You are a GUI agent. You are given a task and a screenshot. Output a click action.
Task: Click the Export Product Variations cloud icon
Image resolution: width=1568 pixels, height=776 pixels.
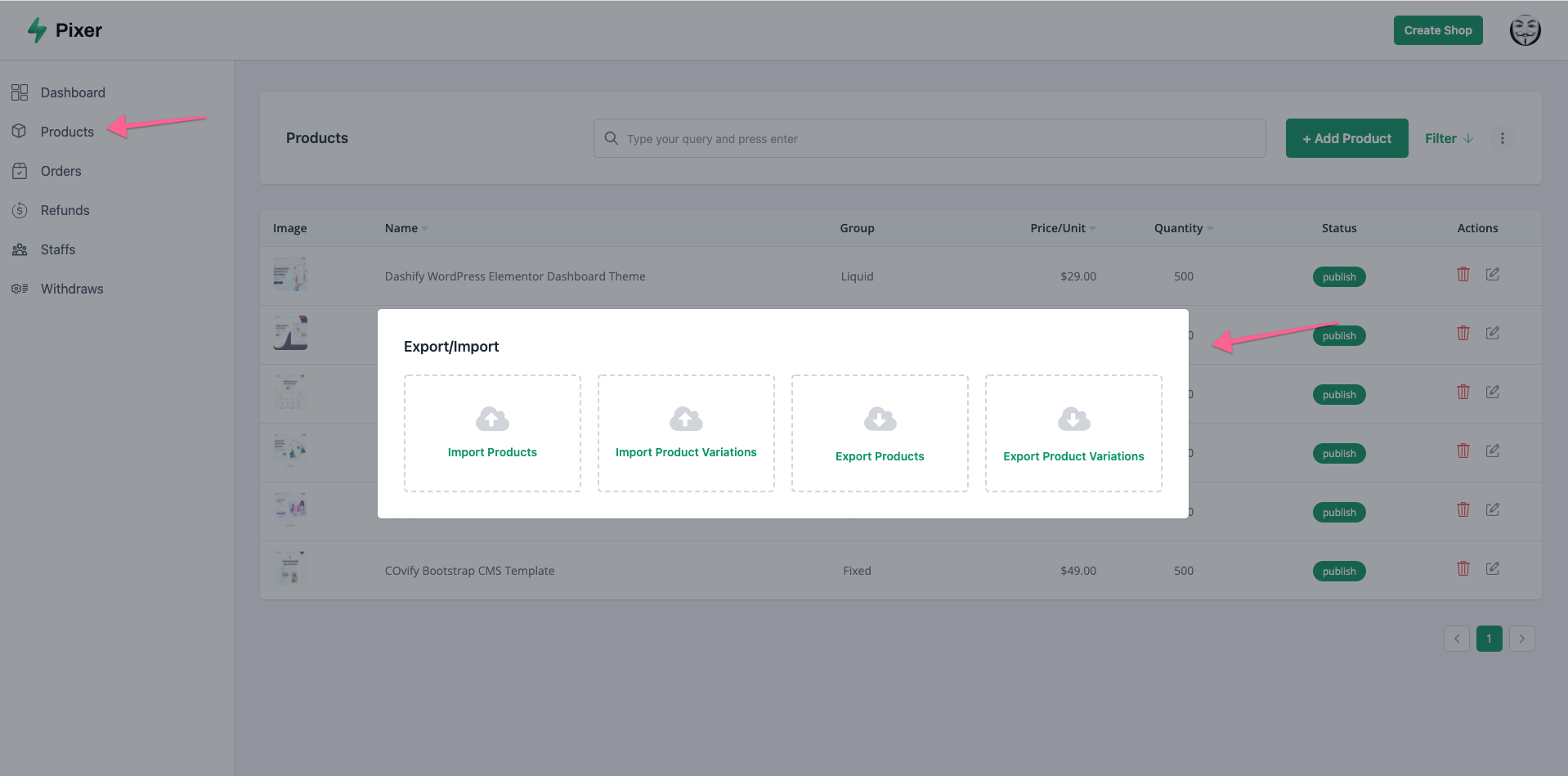pos(1073,419)
